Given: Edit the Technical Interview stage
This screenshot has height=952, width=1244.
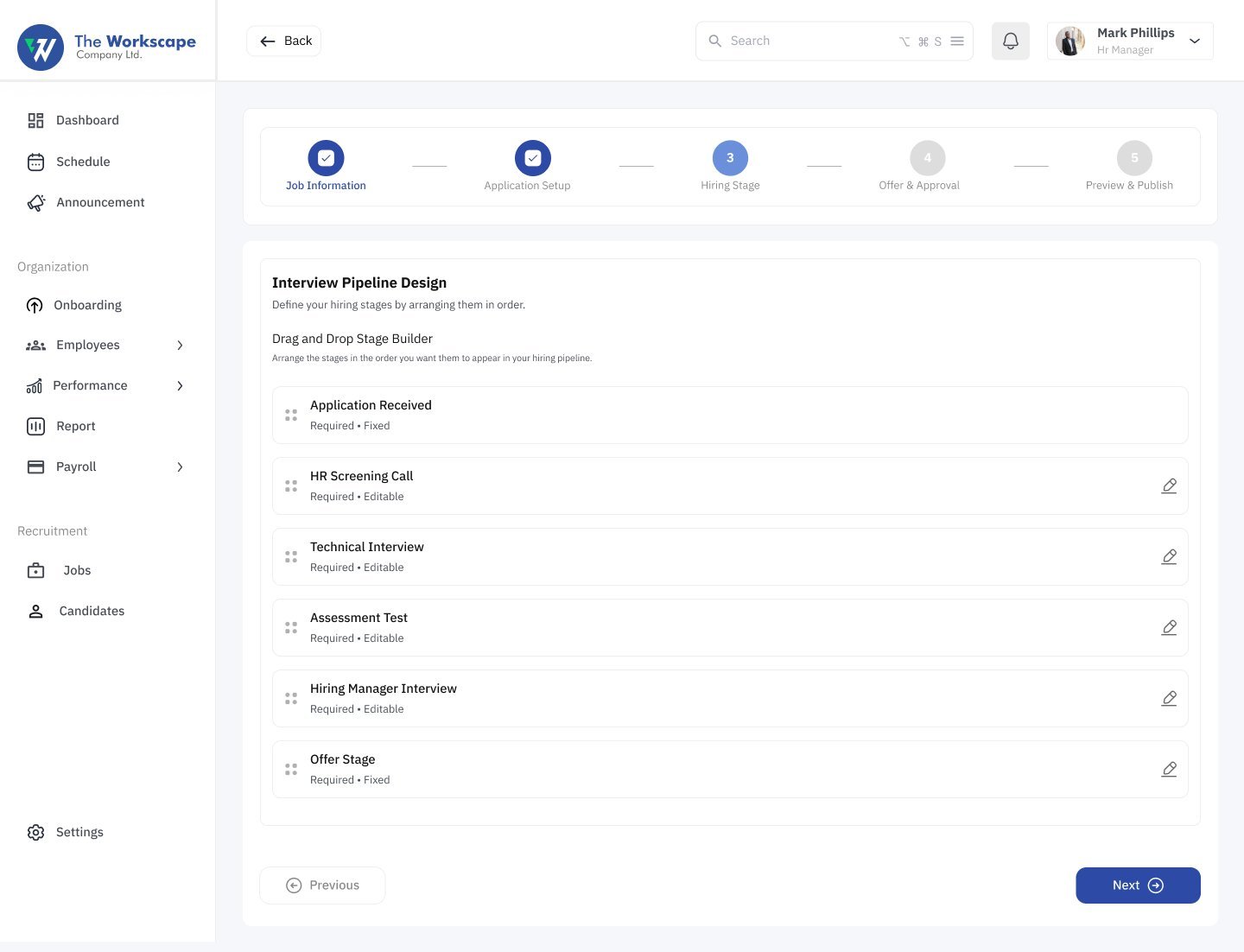Looking at the screenshot, I should 1169,556.
